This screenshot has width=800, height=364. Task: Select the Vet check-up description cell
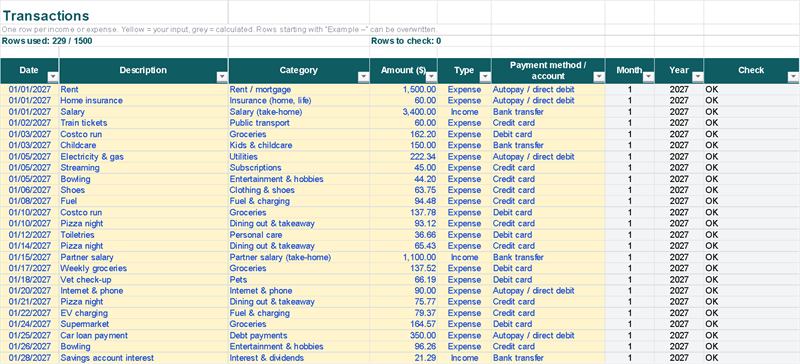coord(144,279)
